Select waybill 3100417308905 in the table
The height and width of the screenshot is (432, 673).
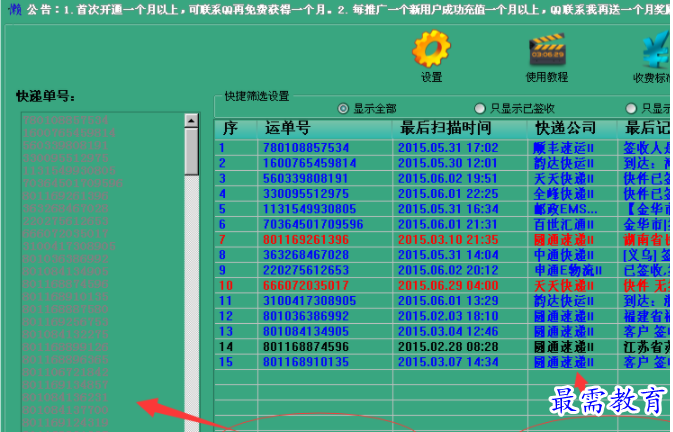click(309, 301)
